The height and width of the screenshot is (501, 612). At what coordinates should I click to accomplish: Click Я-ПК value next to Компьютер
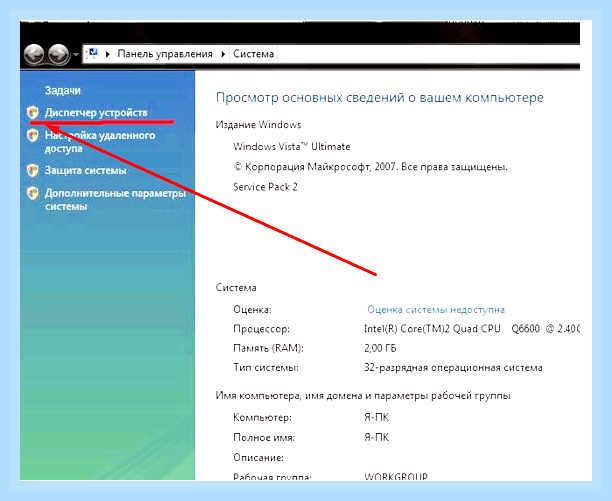(x=377, y=418)
